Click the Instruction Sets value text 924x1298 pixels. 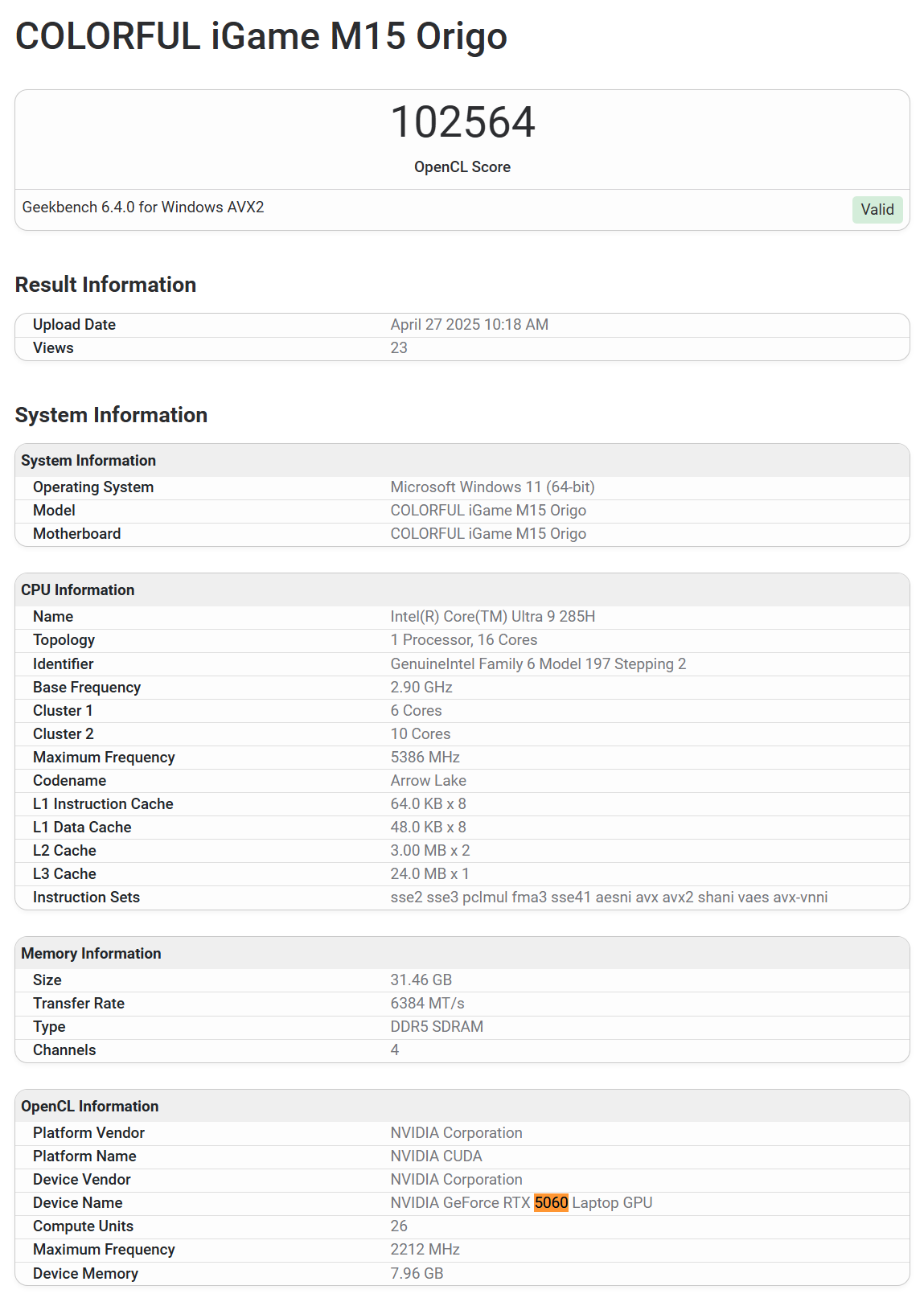pos(609,897)
